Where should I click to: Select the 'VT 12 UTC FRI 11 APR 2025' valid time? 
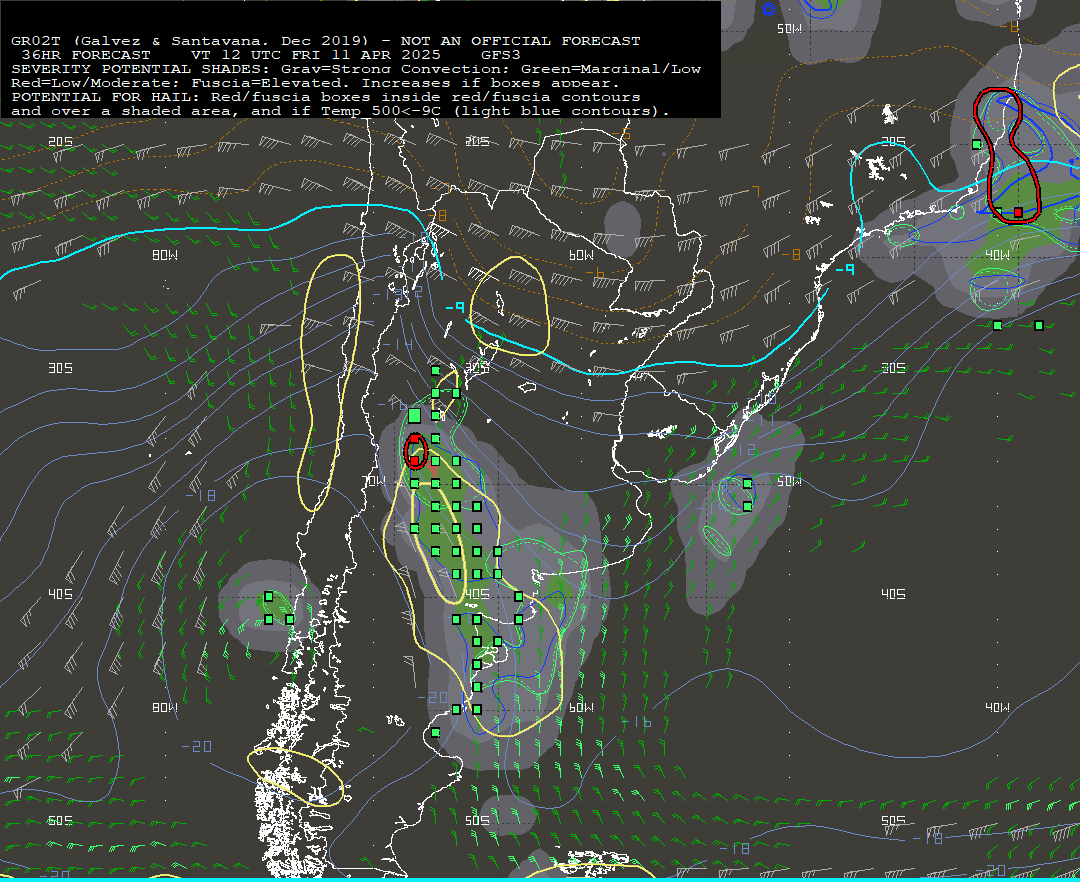(315, 54)
